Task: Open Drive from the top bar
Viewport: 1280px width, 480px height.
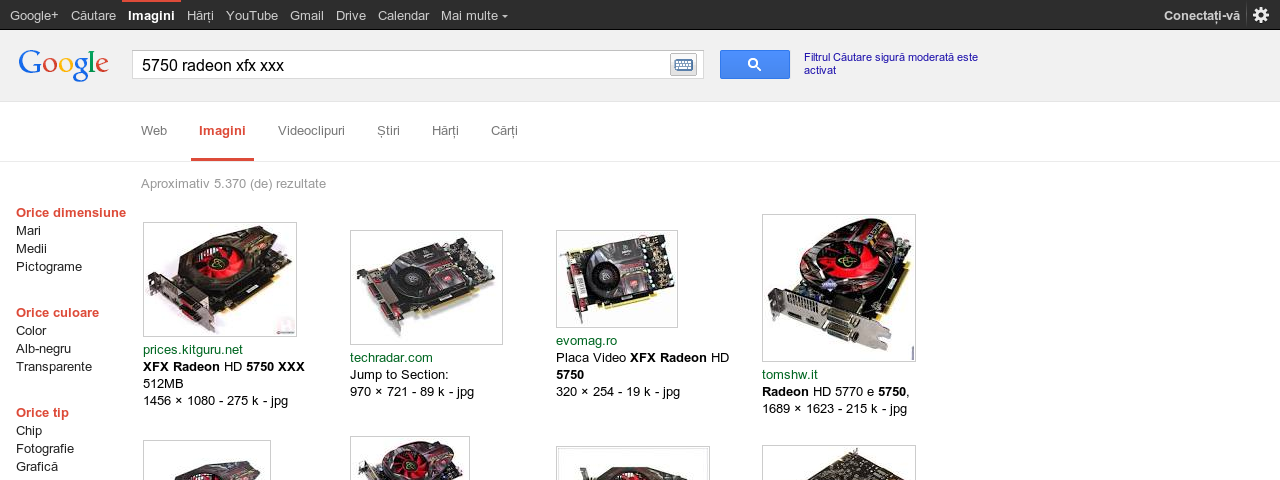Action: click(x=351, y=15)
